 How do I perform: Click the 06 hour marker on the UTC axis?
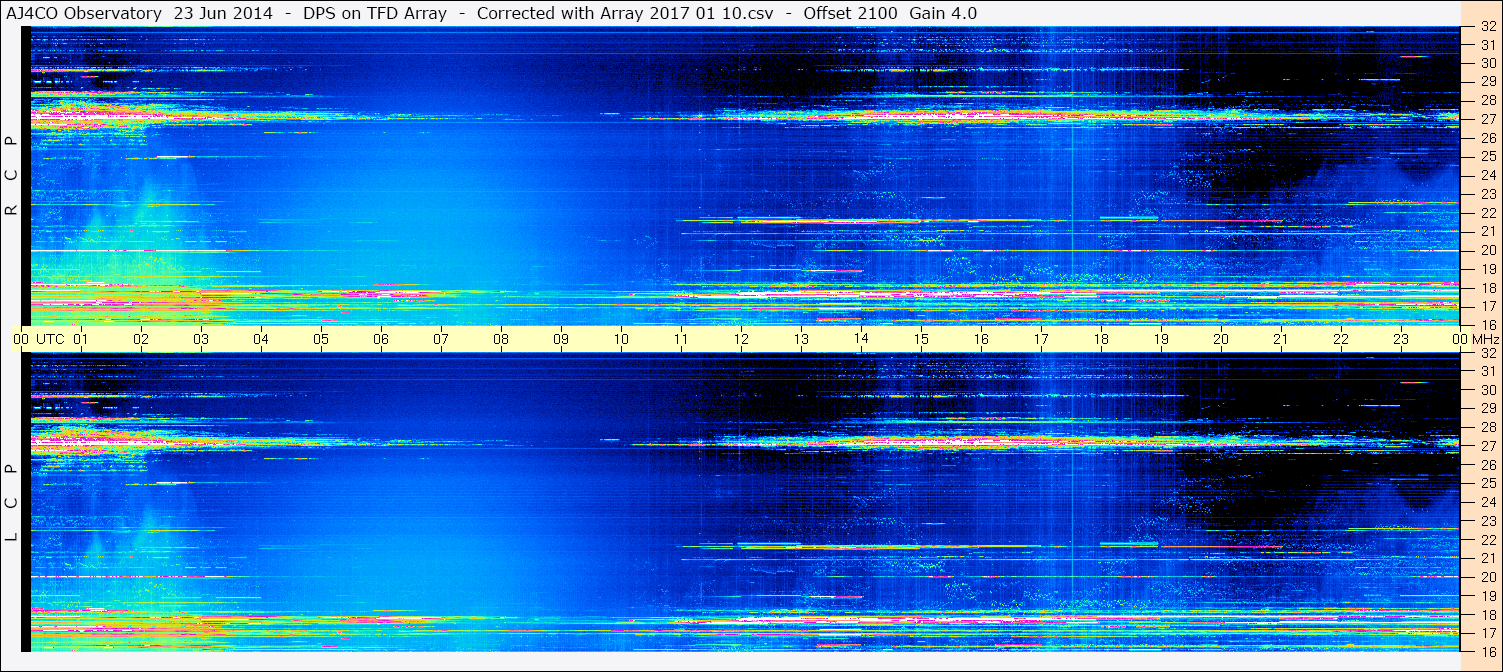[x=381, y=339]
